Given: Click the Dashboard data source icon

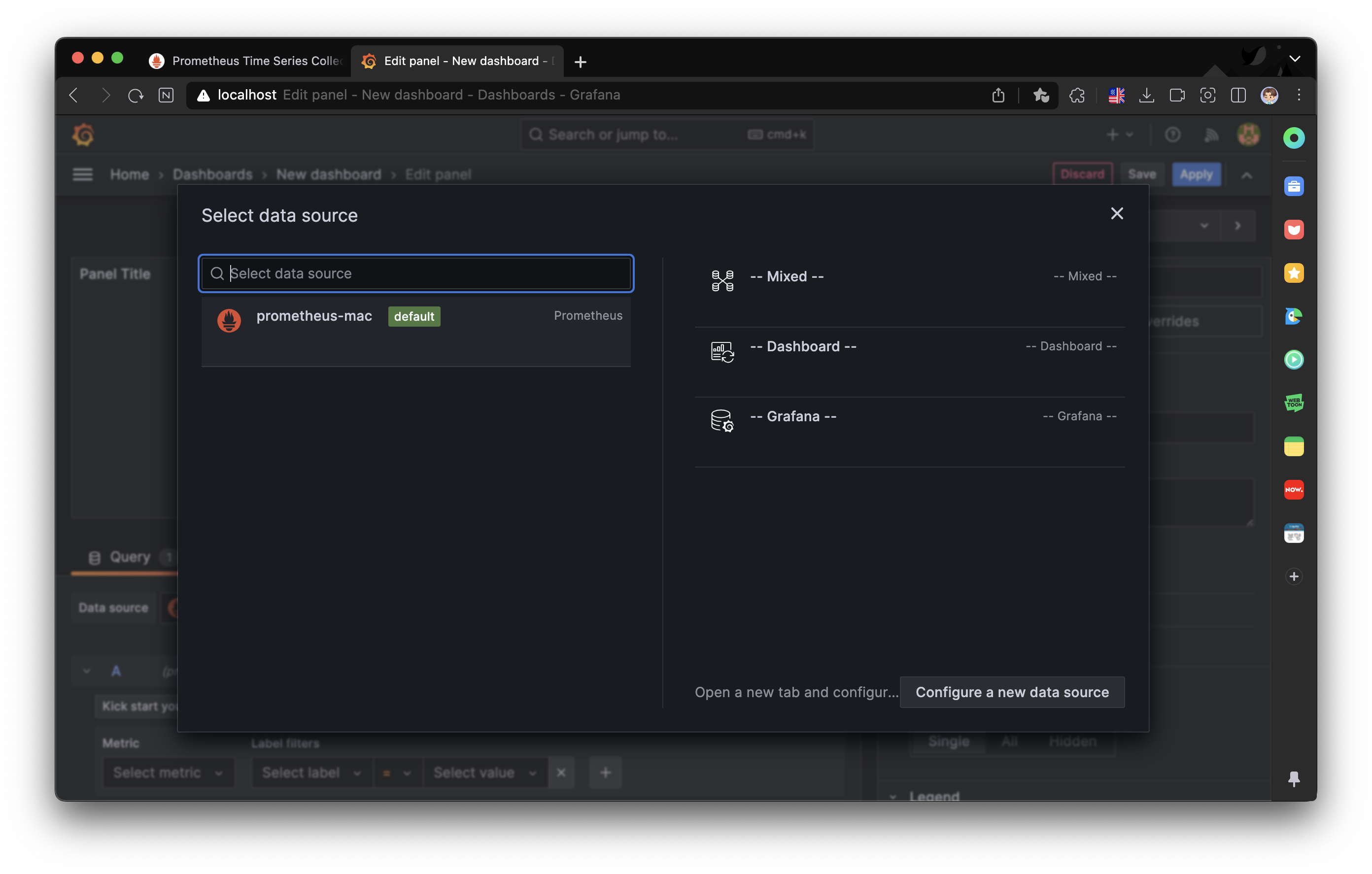Looking at the screenshot, I should pyautogui.click(x=722, y=351).
